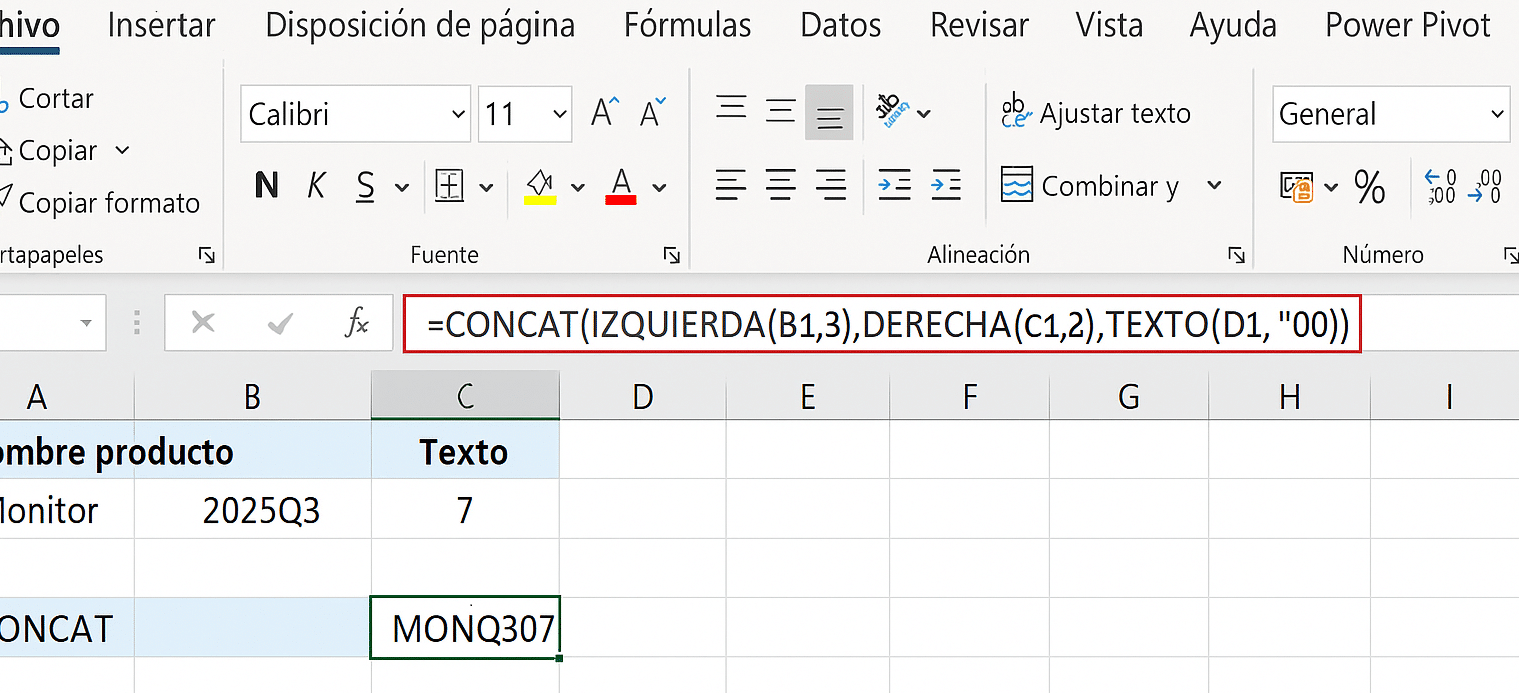Viewport: 1519px width, 693px height.
Task: Open the font size 11 dropdown
Action: click(x=559, y=114)
